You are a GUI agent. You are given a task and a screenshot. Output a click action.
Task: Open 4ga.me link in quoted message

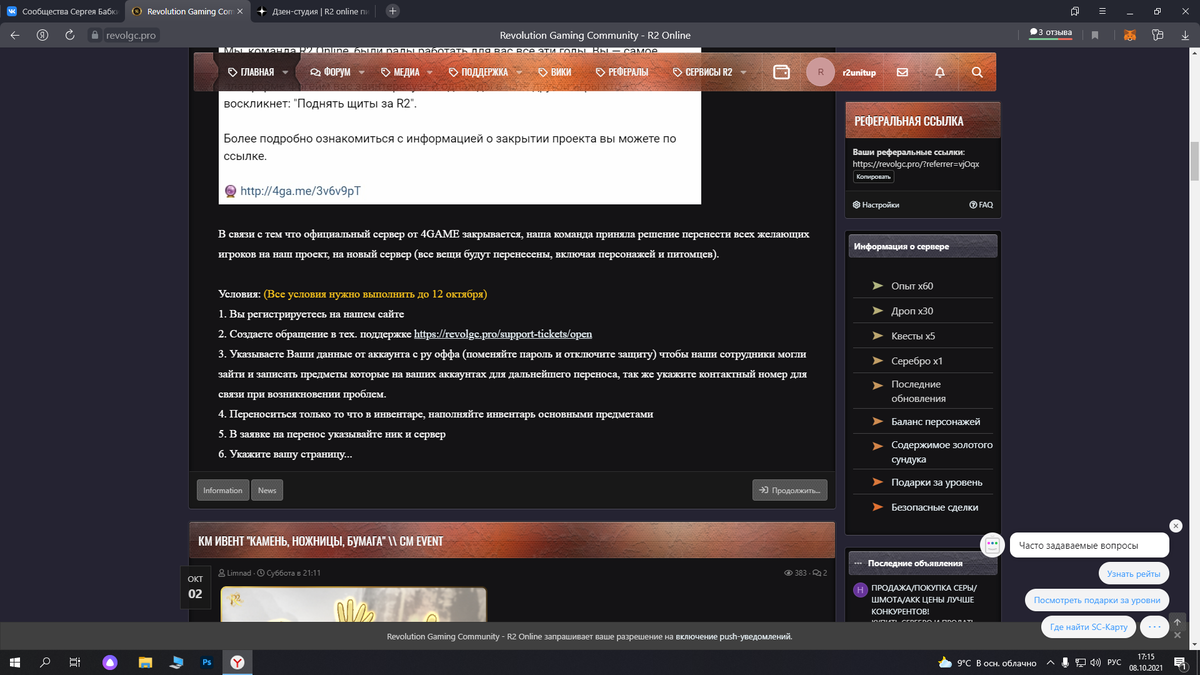pyautogui.click(x=300, y=191)
